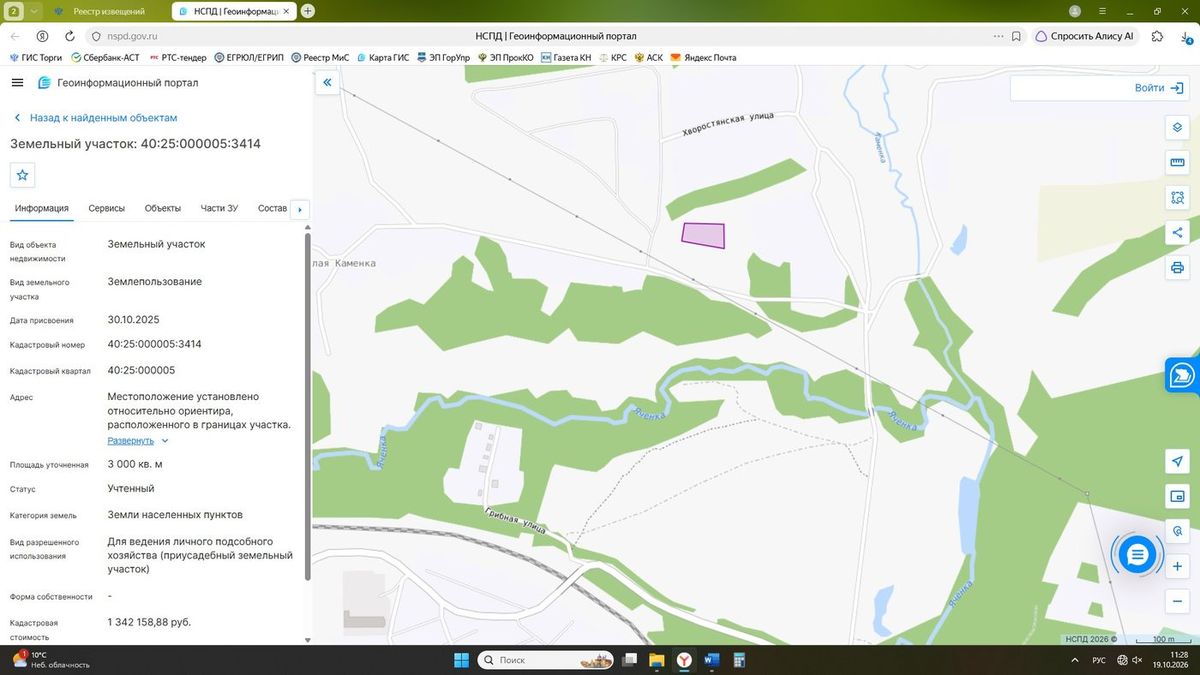Click the map tool below the overview button
Image resolution: width=1200 pixels, height=675 pixels.
[x=1177, y=531]
